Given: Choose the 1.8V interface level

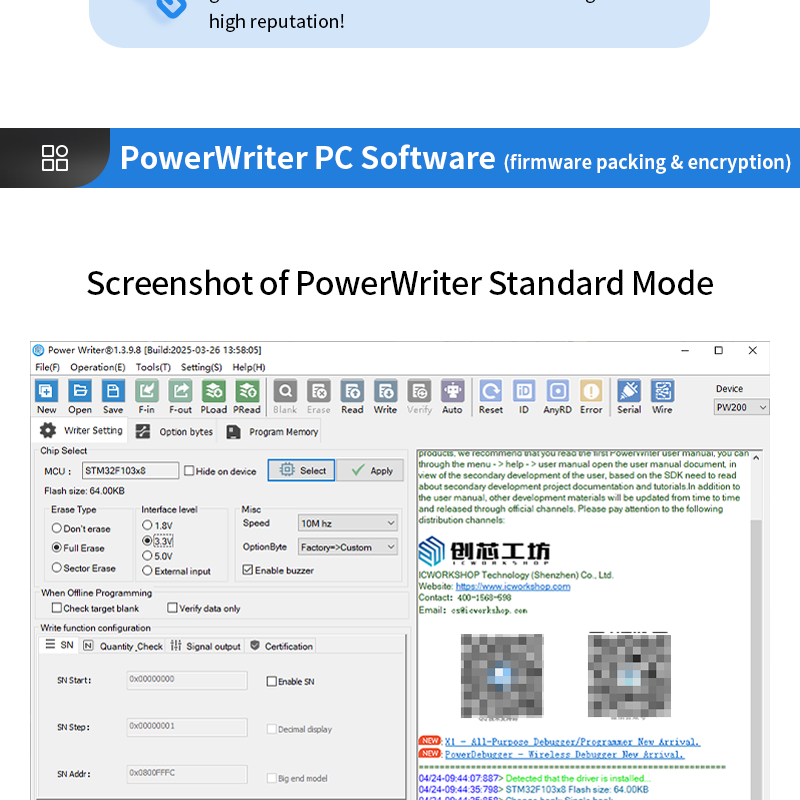Looking at the screenshot, I should [146, 524].
